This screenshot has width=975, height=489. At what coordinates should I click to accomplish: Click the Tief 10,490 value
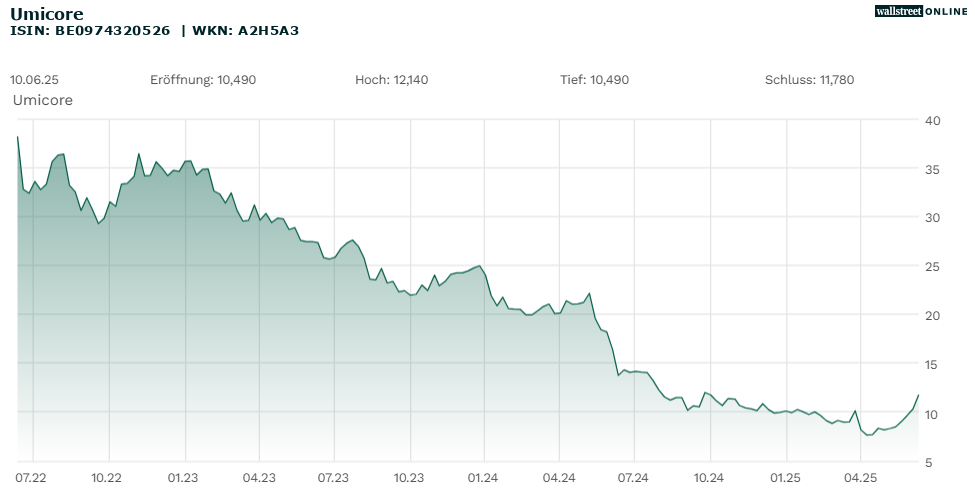click(x=595, y=80)
